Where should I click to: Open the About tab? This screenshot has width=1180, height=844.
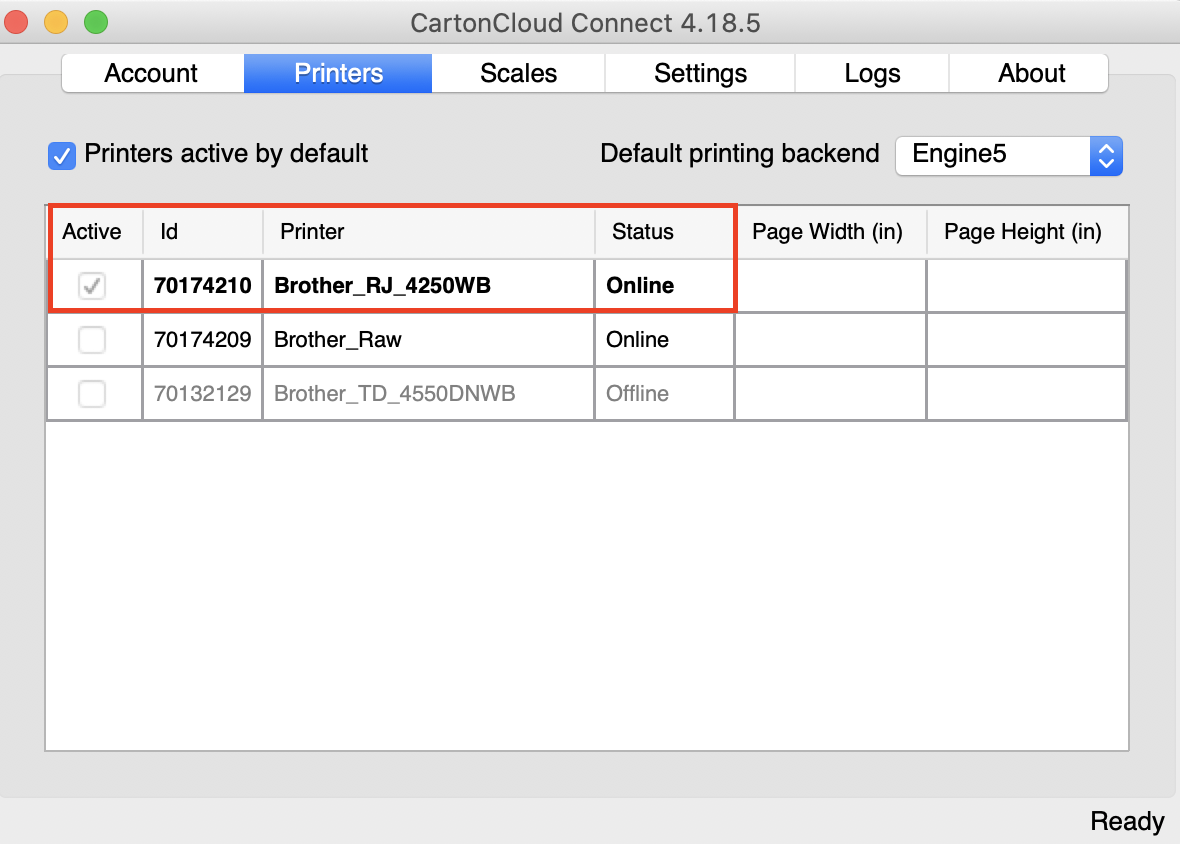[1029, 72]
